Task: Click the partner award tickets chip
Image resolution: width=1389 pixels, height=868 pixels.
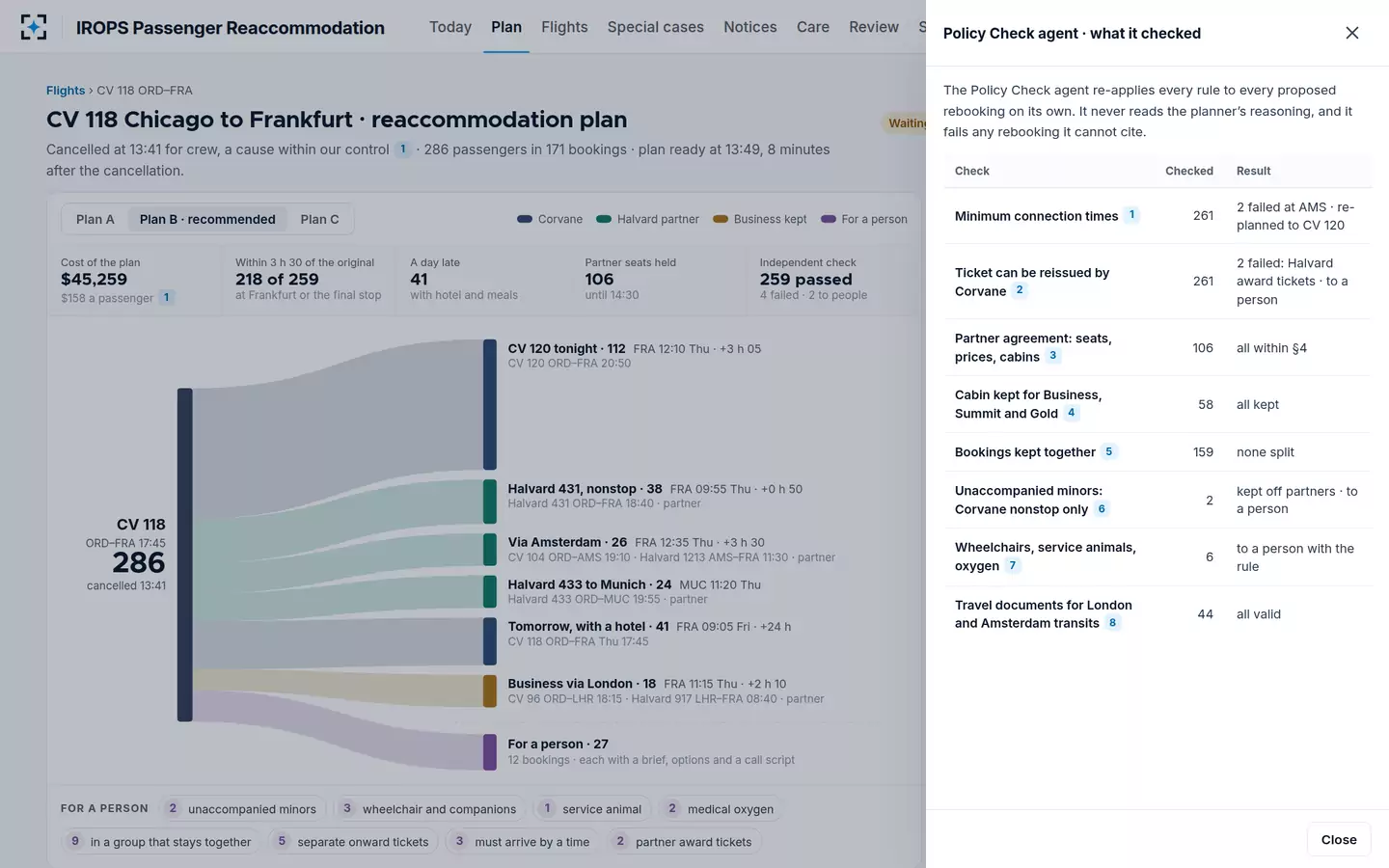Action: 684,842
